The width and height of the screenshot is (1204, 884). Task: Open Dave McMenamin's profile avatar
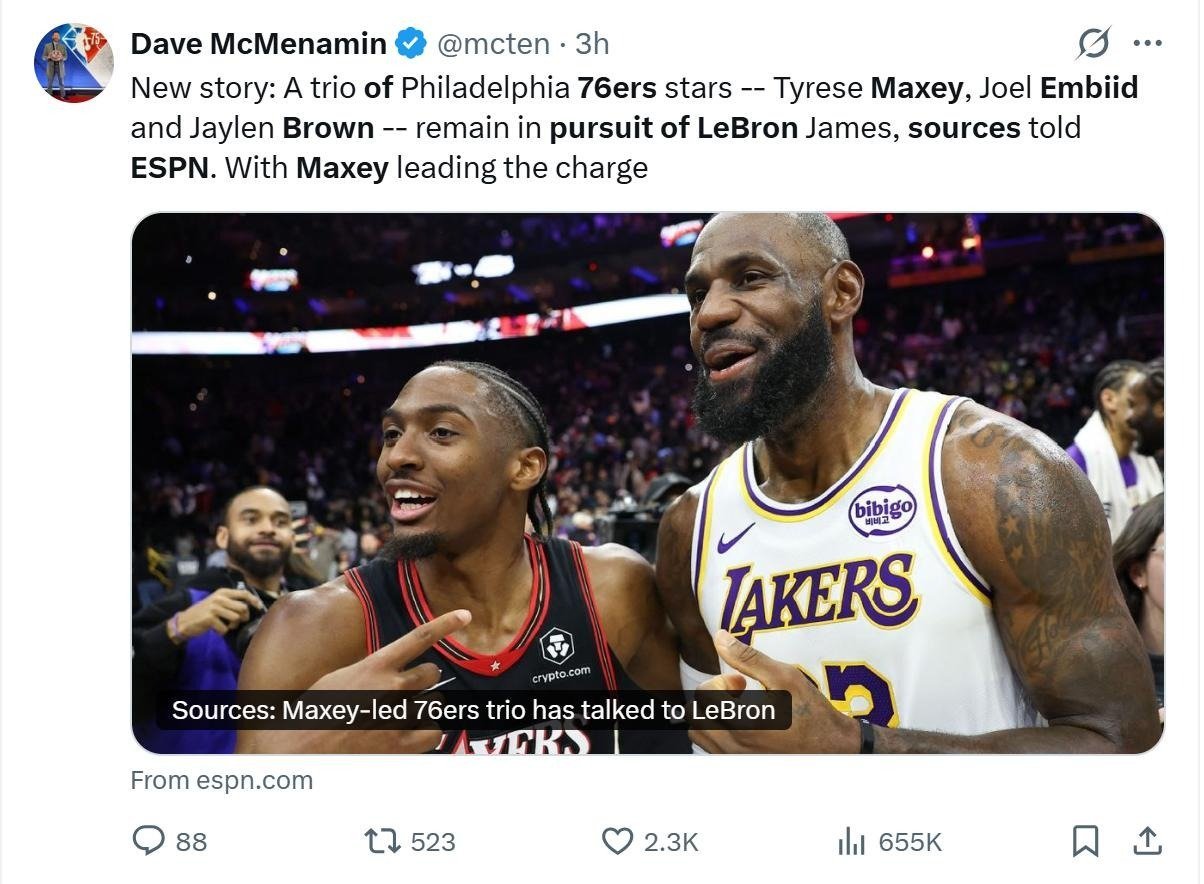pyautogui.click(x=74, y=63)
